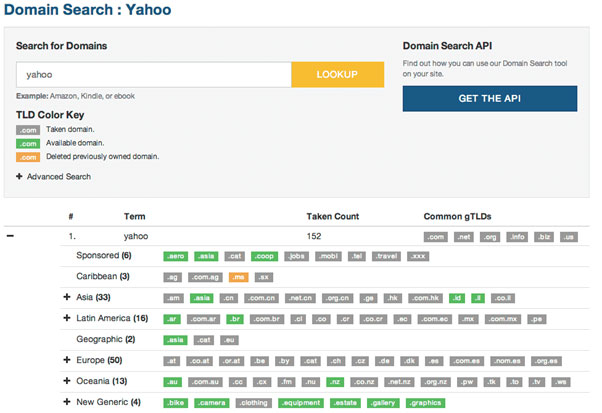Image resolution: width=602 pixels, height=413 pixels.
Task: Click the gray Taken domain swatch
Action: pyautogui.click(x=28, y=130)
